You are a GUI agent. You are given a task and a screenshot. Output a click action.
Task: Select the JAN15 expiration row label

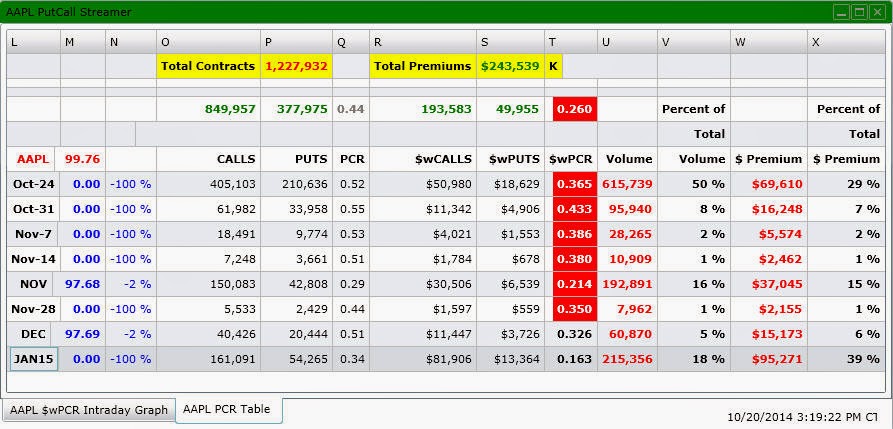click(x=33, y=359)
